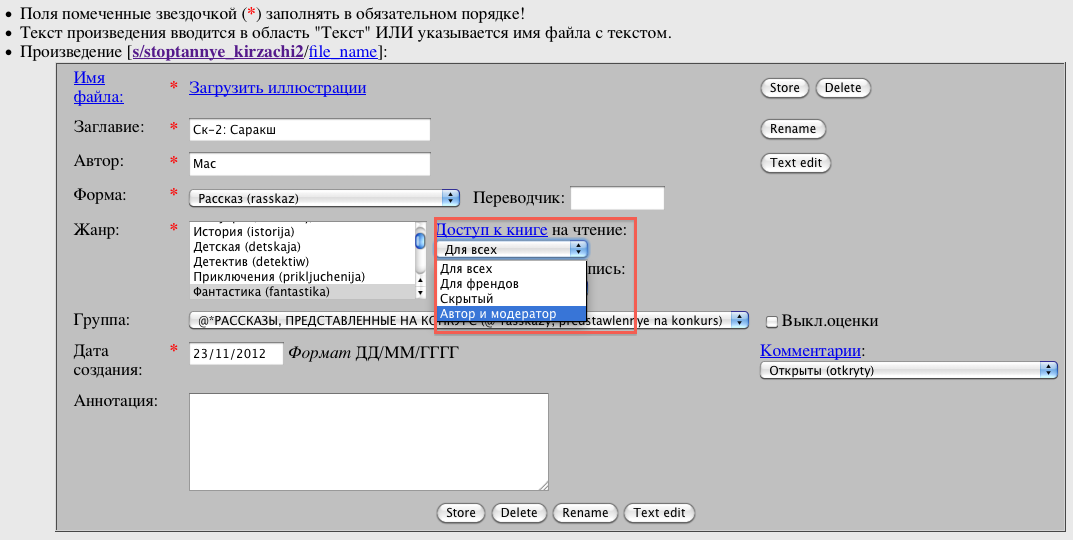This screenshot has width=1073, height=540.
Task: Follow the 'Доступ к книге' link
Action: [491, 230]
